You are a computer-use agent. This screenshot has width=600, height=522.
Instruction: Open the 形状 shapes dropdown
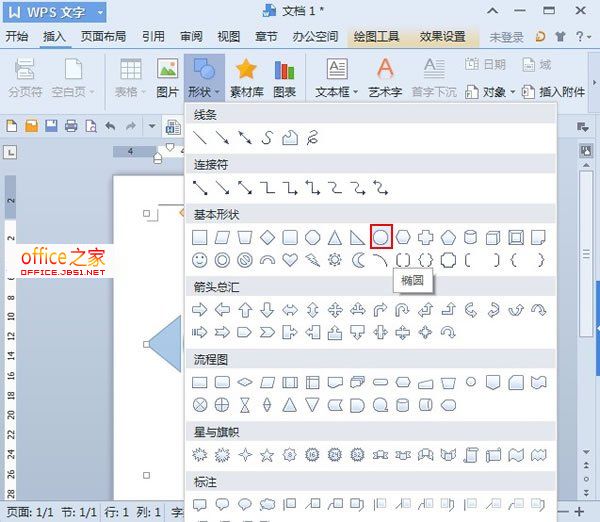pyautogui.click(x=204, y=78)
